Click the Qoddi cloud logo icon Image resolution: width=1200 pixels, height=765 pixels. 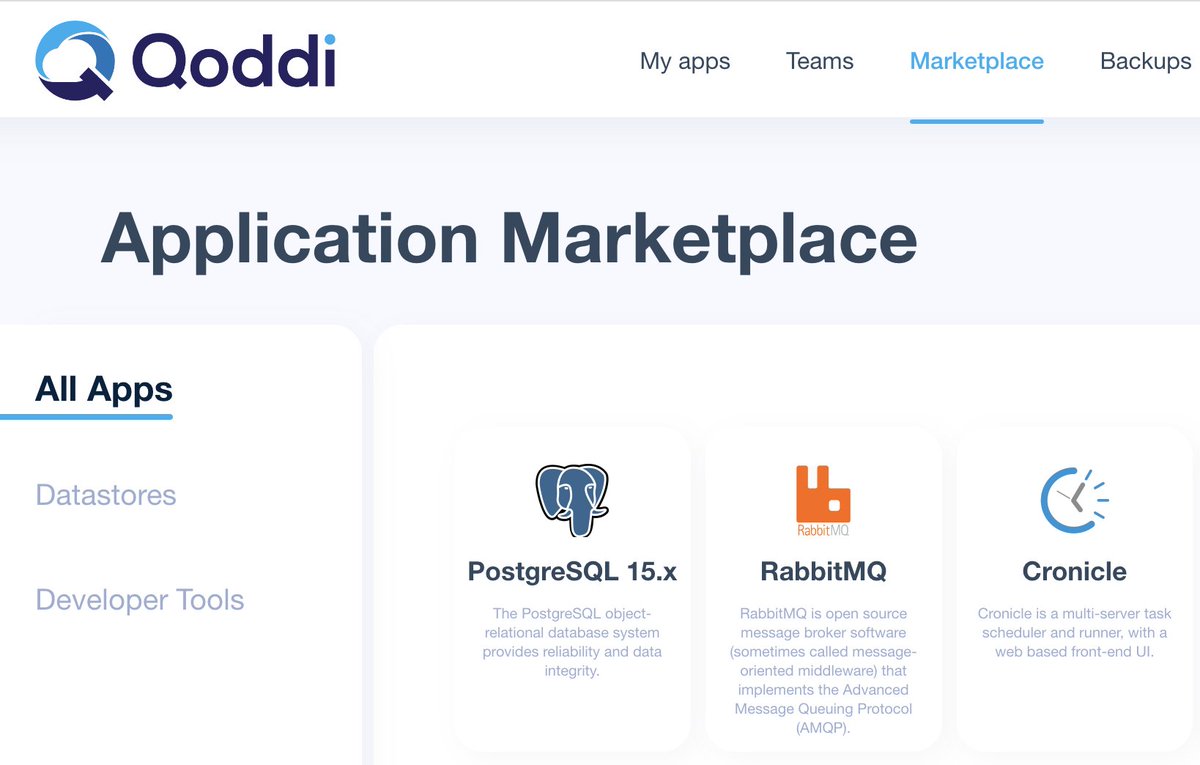tap(73, 63)
